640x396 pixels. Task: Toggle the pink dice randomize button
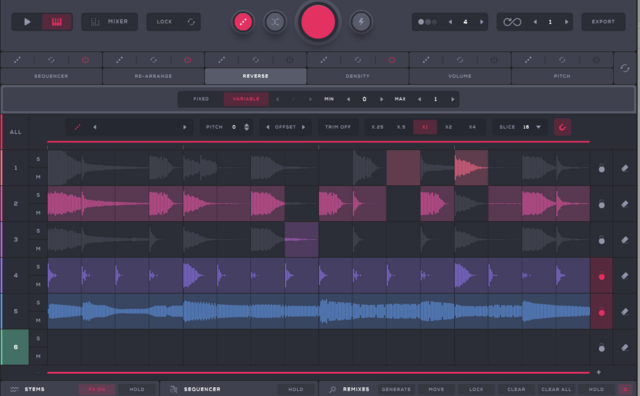point(243,22)
